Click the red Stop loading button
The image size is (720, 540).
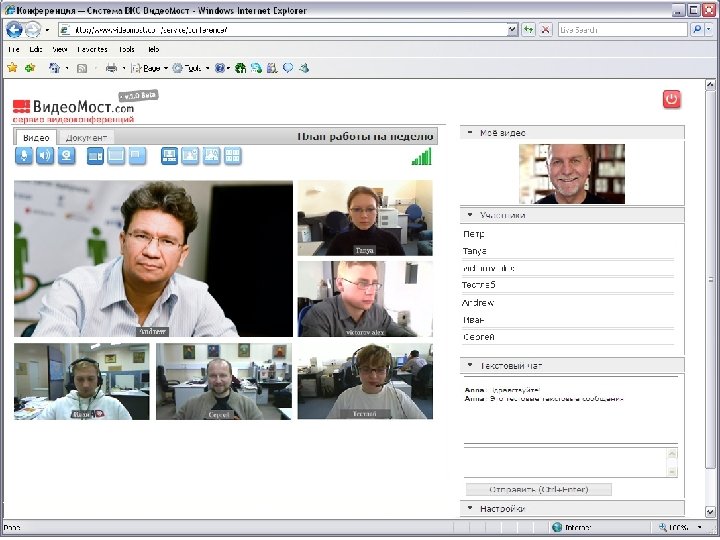(545, 30)
